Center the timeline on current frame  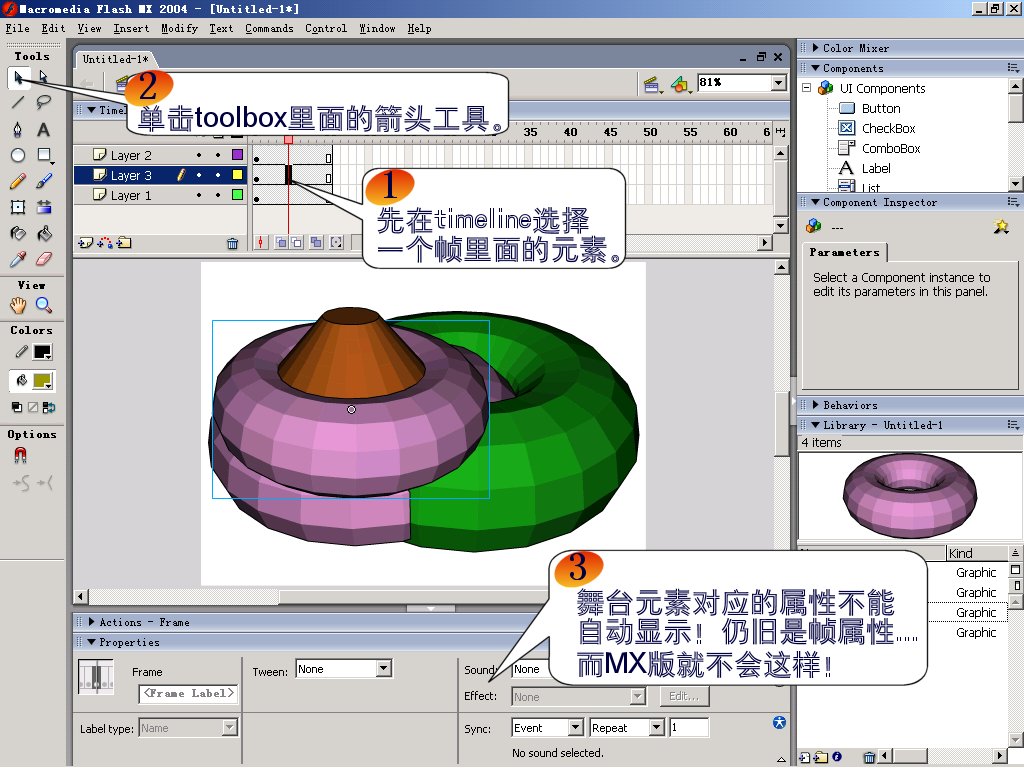coord(261,243)
